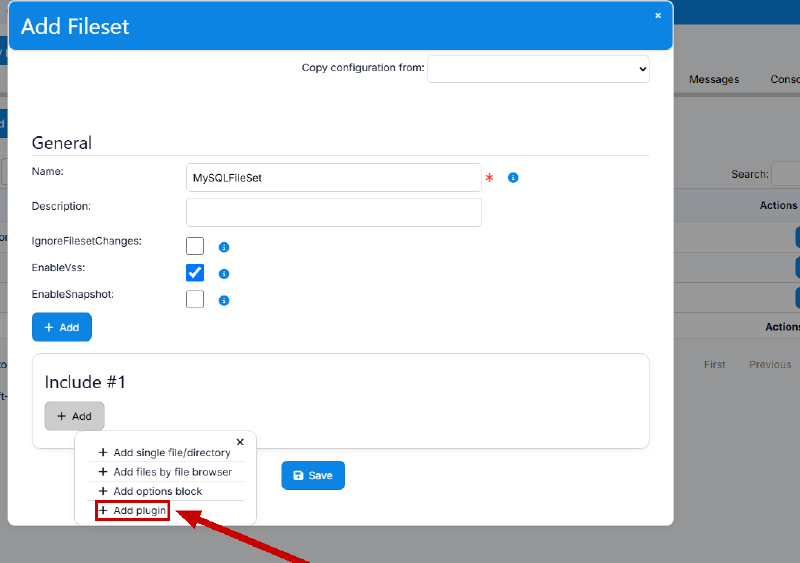
Task: Enable the IgnoreFilesetChanges checkbox
Action: click(x=195, y=246)
